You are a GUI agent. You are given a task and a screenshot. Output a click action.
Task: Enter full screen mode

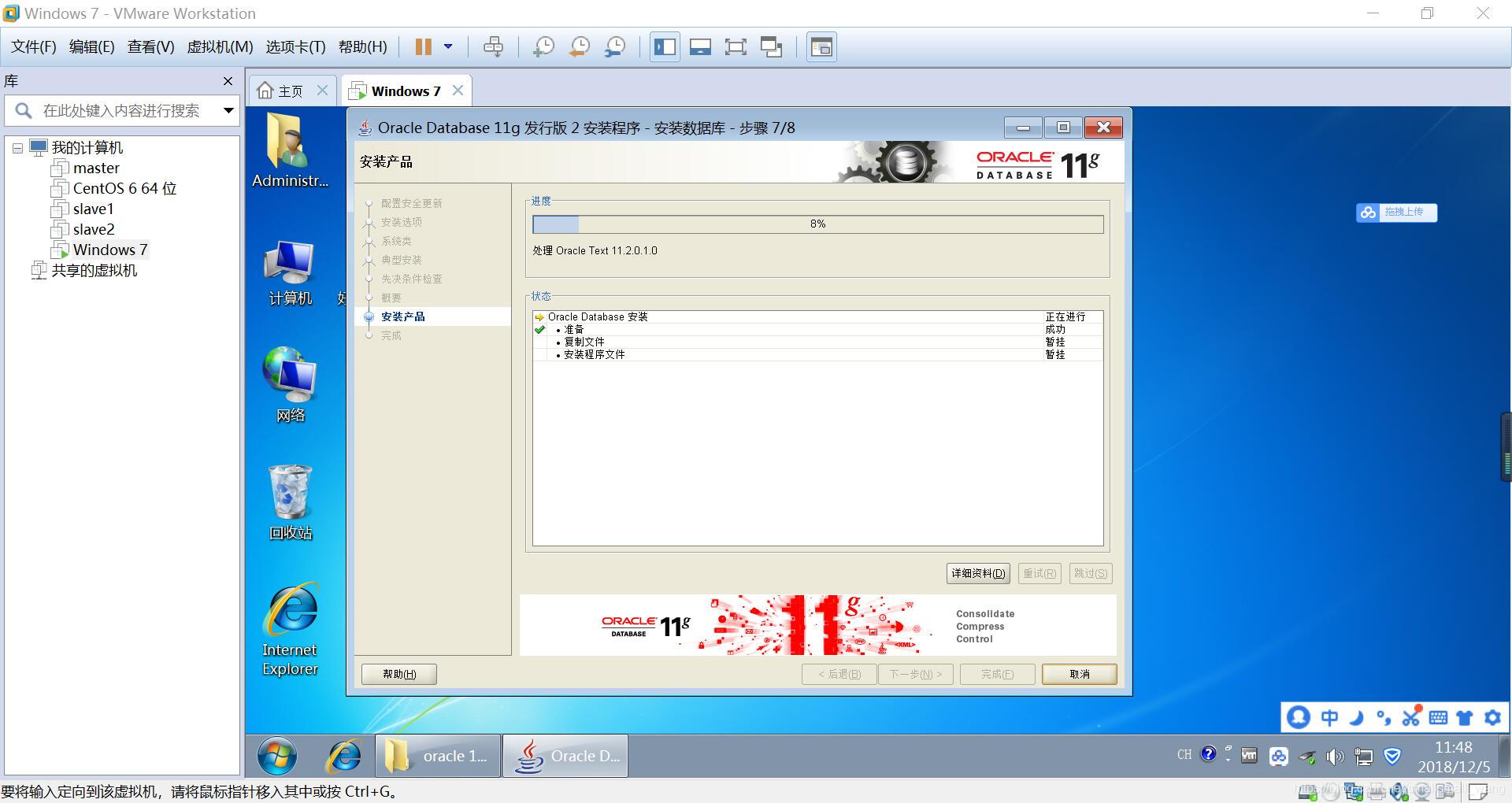(736, 47)
